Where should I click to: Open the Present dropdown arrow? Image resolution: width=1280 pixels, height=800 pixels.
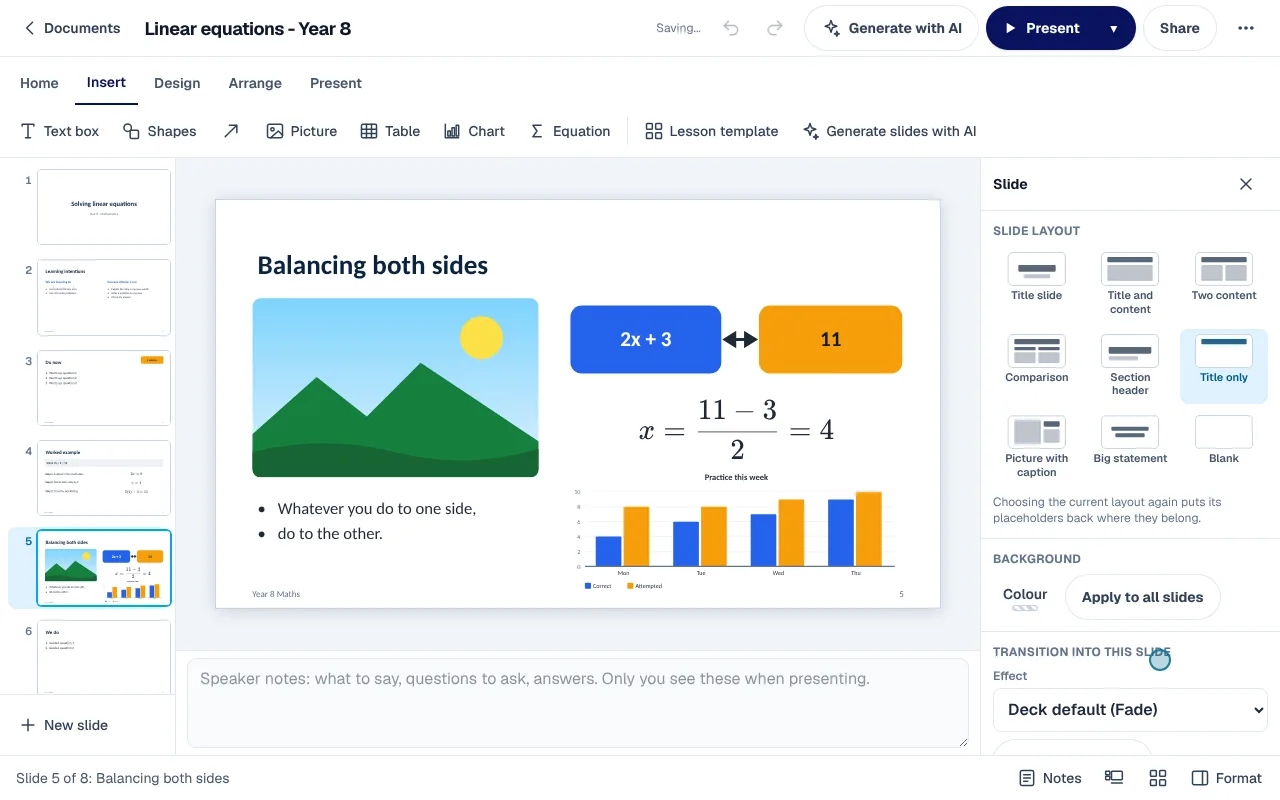click(x=1114, y=28)
